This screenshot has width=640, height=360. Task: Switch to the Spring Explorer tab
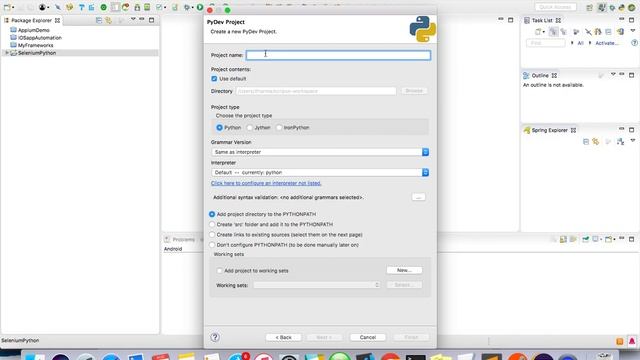click(549, 130)
